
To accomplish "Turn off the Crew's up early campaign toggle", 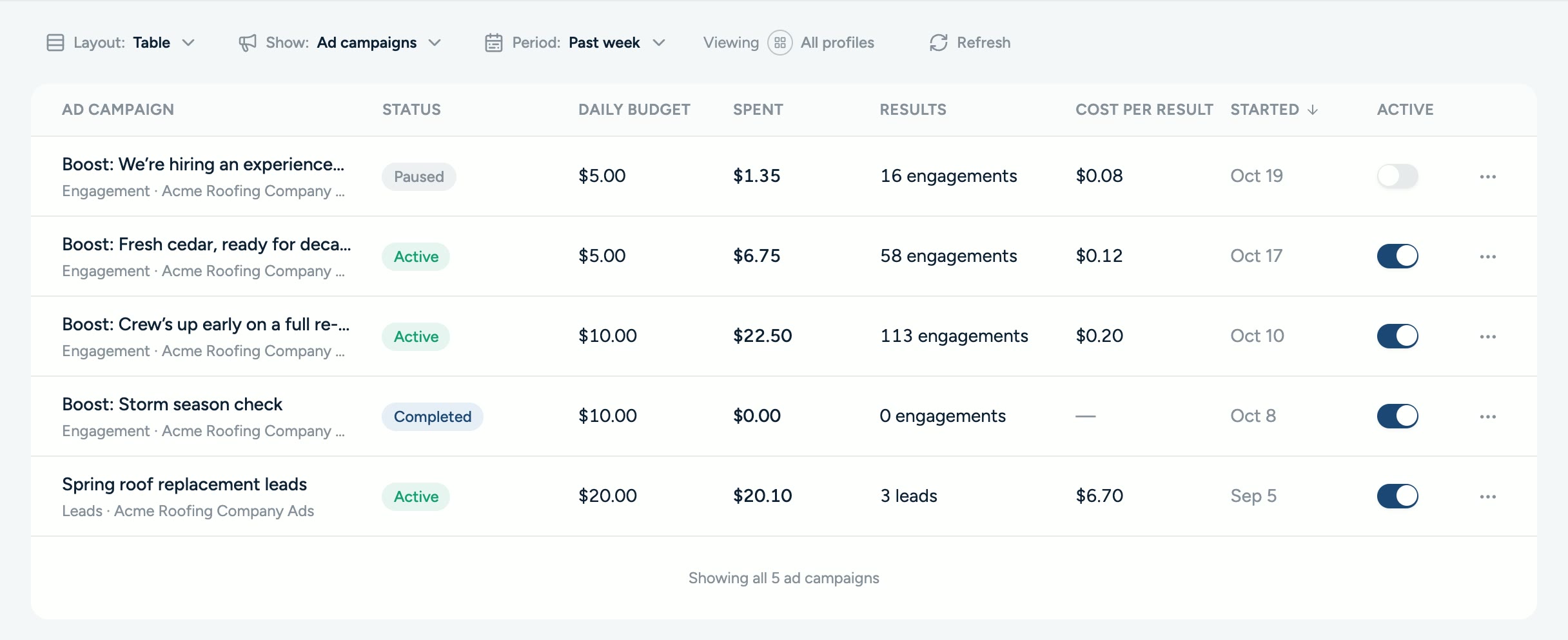I will [x=1398, y=336].
